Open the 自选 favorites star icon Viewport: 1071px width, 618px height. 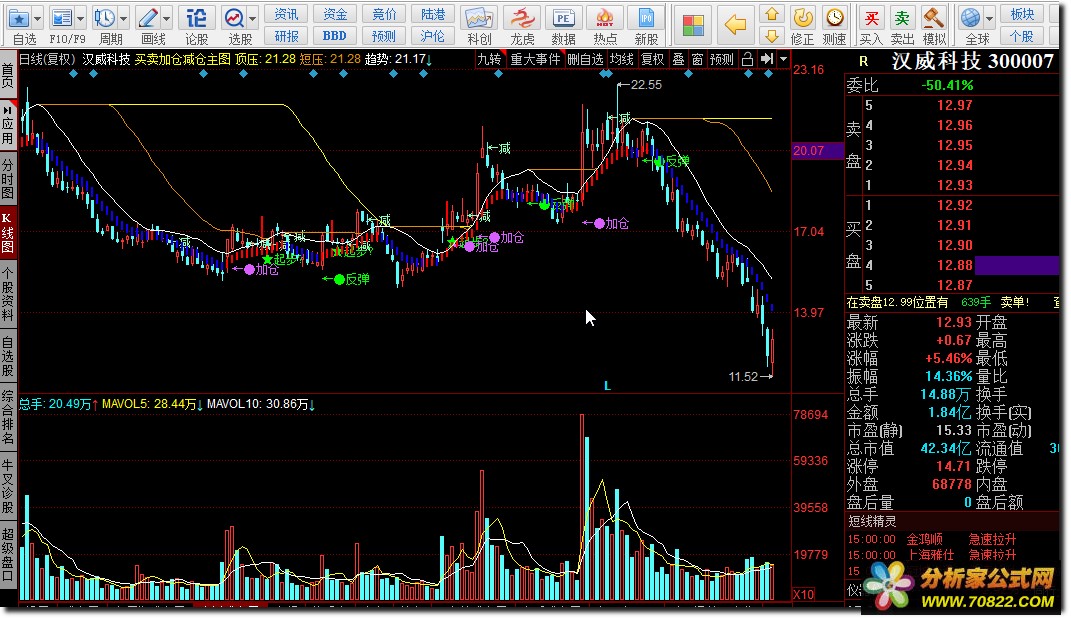point(19,18)
